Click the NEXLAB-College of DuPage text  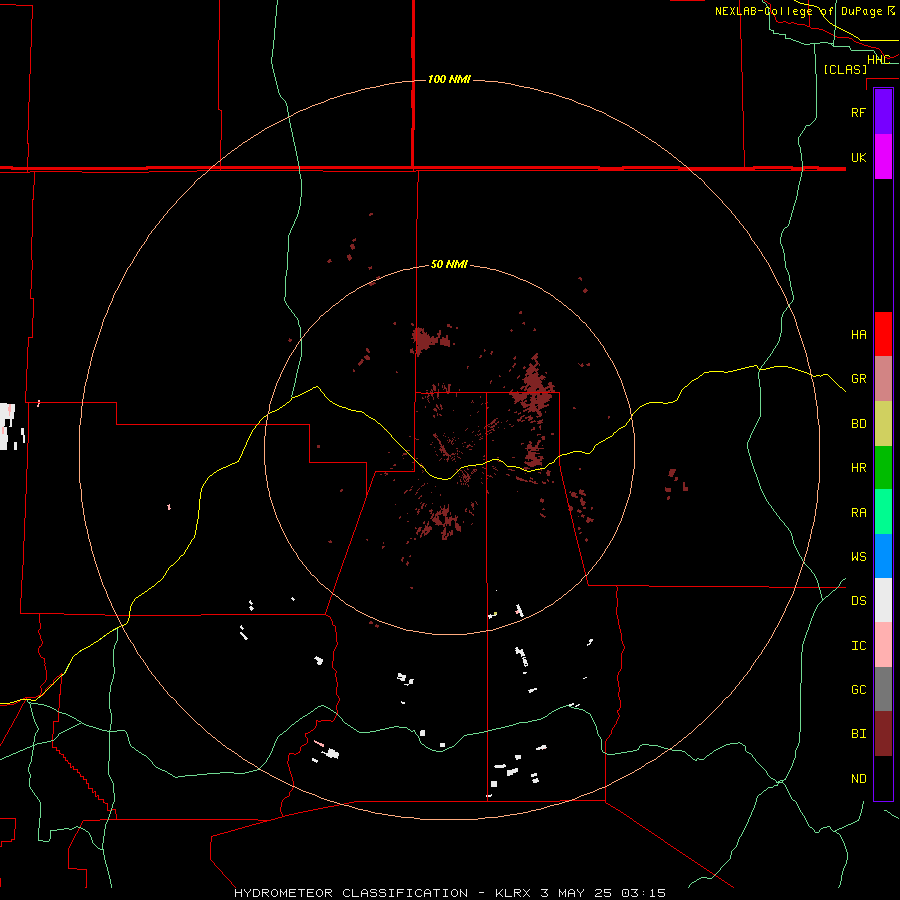click(x=798, y=11)
